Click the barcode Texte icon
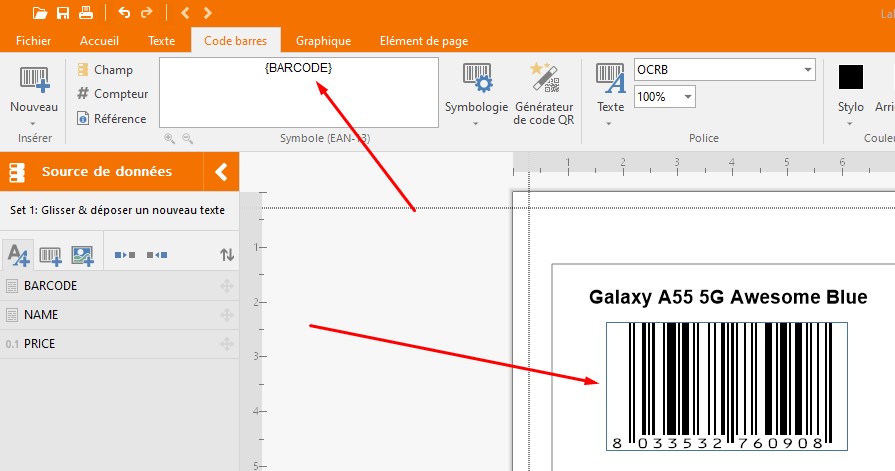Viewport: 895px width, 471px height. pyautogui.click(x=610, y=78)
